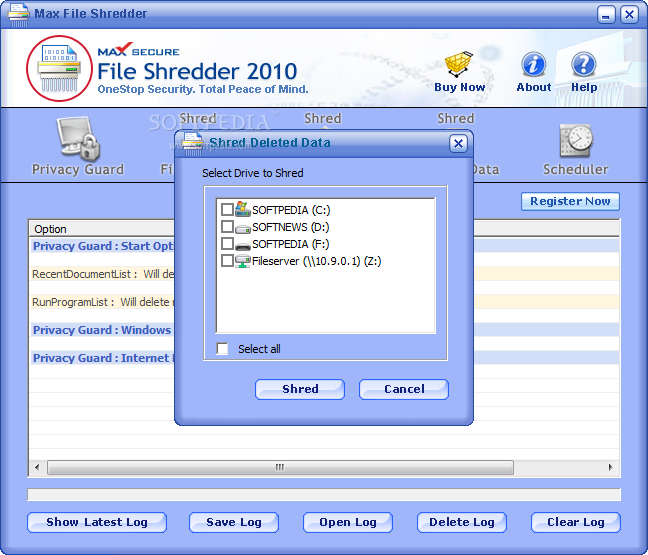Check the SOFTPEDIA (C:) drive checkbox

coord(227,210)
